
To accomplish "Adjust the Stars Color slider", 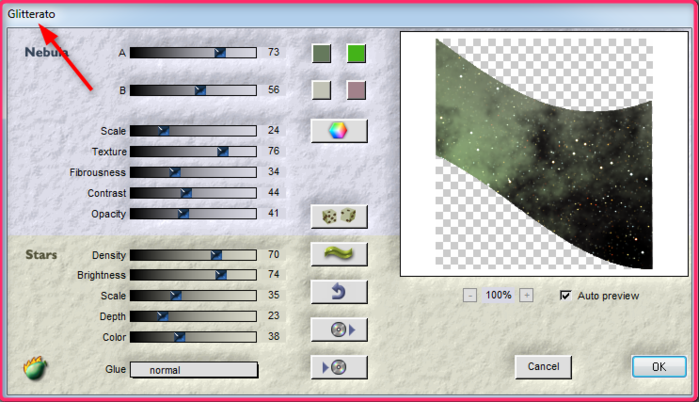I will click(193, 337).
